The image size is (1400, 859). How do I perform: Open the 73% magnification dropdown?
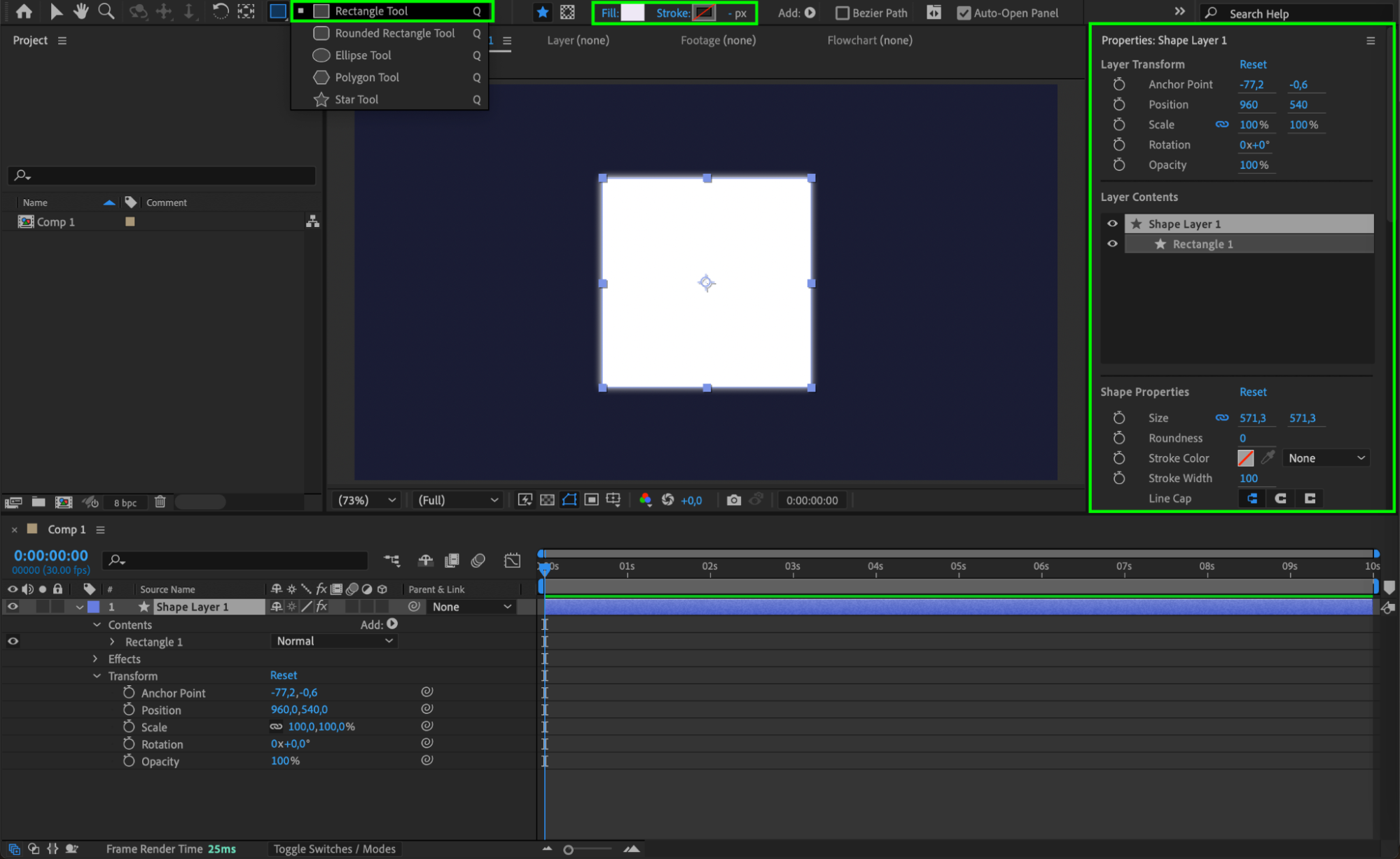[x=367, y=500]
